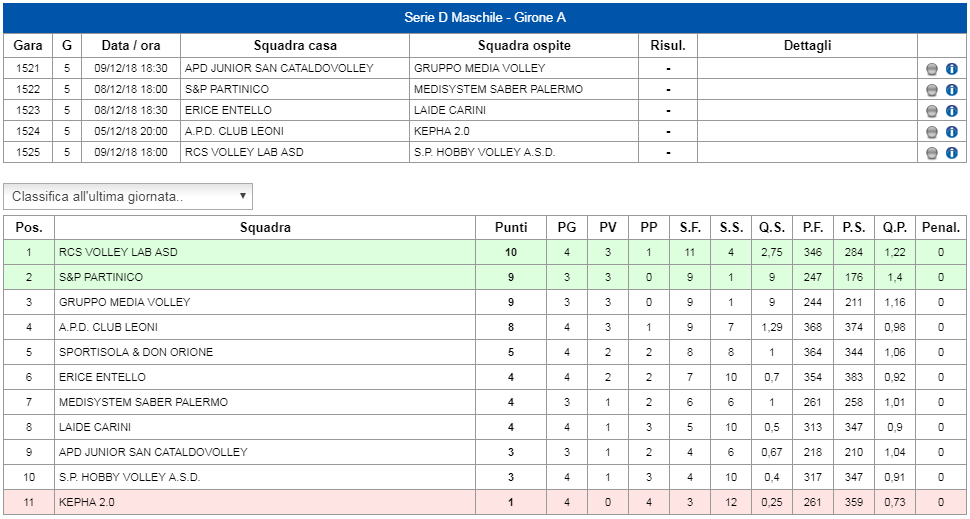Open info icon for match 1522

pos(951,90)
